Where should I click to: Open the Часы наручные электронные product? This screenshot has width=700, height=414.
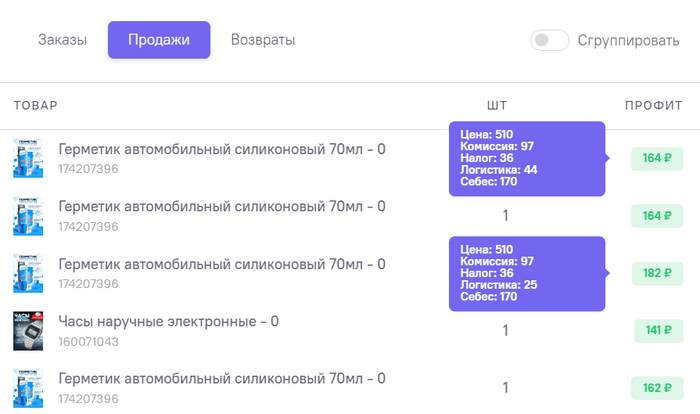point(168,322)
